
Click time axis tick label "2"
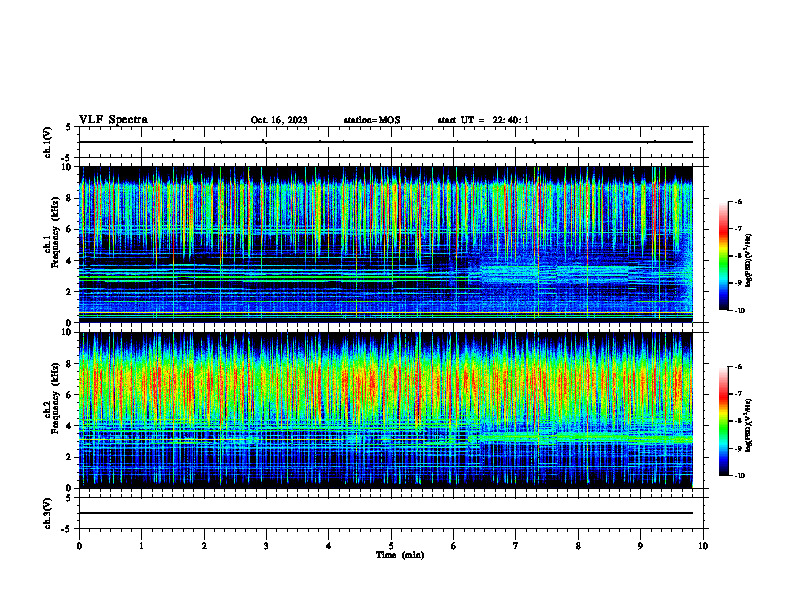tap(204, 546)
